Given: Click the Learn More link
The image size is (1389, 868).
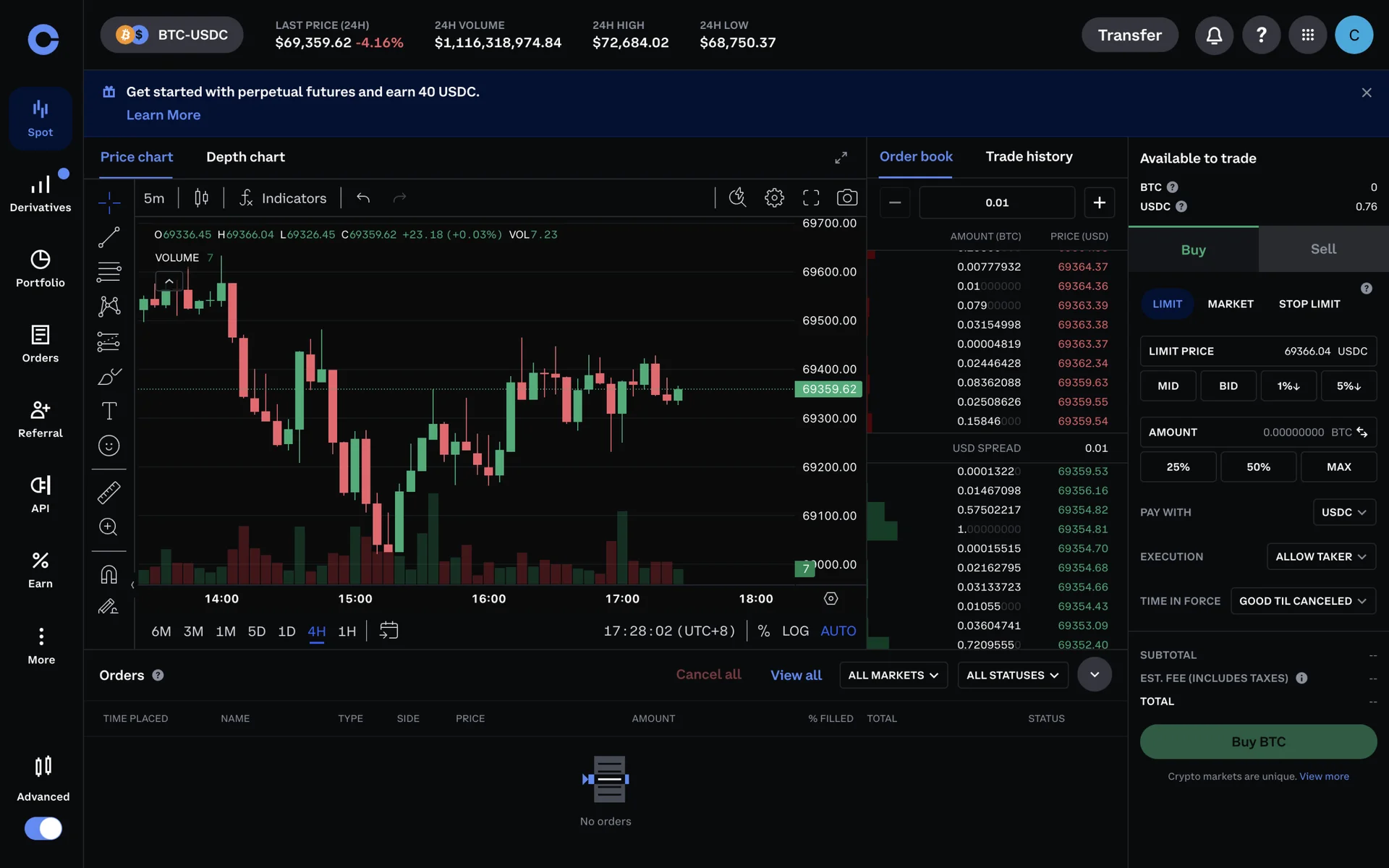Looking at the screenshot, I should click(x=163, y=115).
